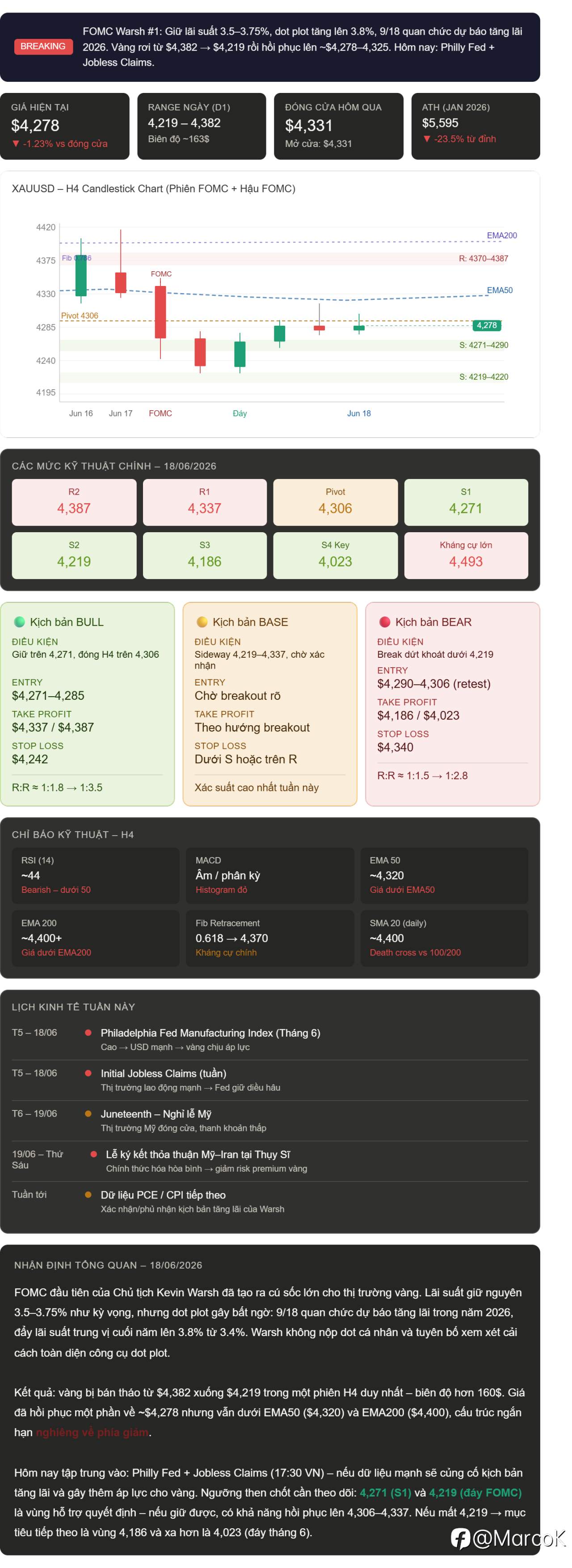Select the S1 4,271 level card

pos(466,502)
